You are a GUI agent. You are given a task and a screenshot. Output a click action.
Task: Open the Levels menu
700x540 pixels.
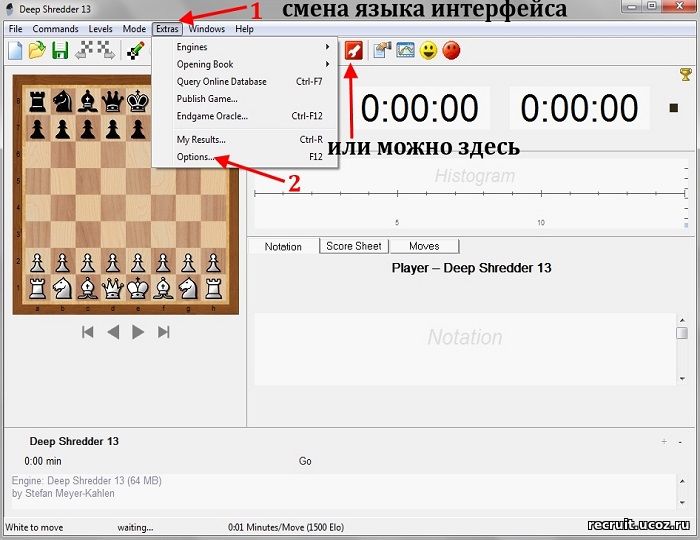coord(100,29)
